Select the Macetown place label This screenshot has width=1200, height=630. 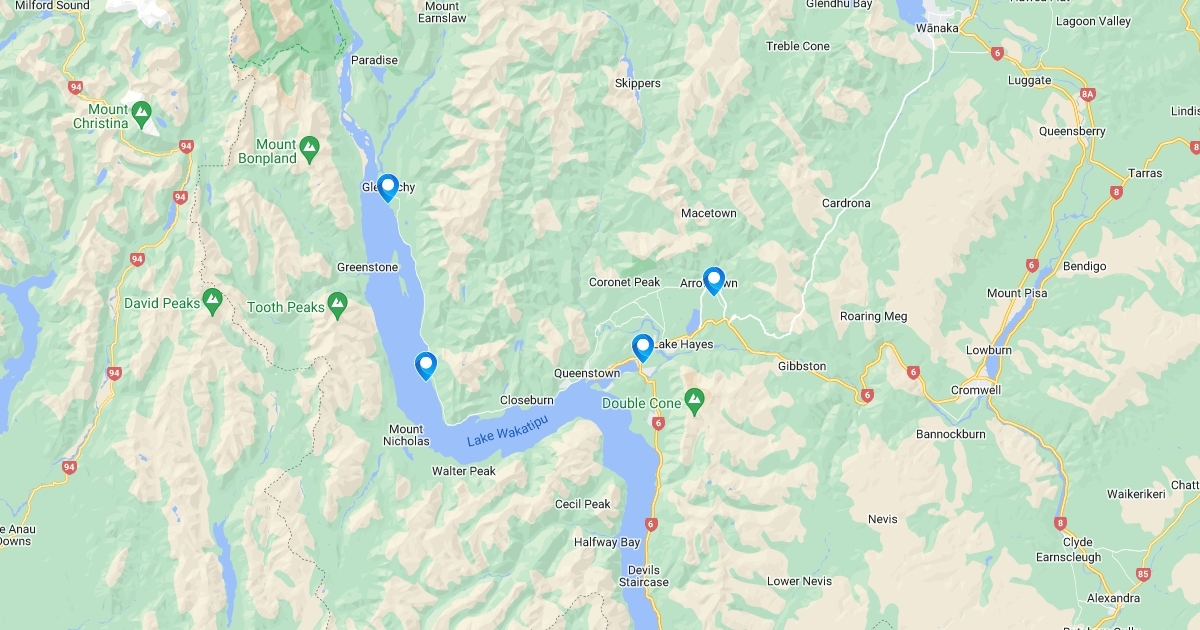pos(709,213)
